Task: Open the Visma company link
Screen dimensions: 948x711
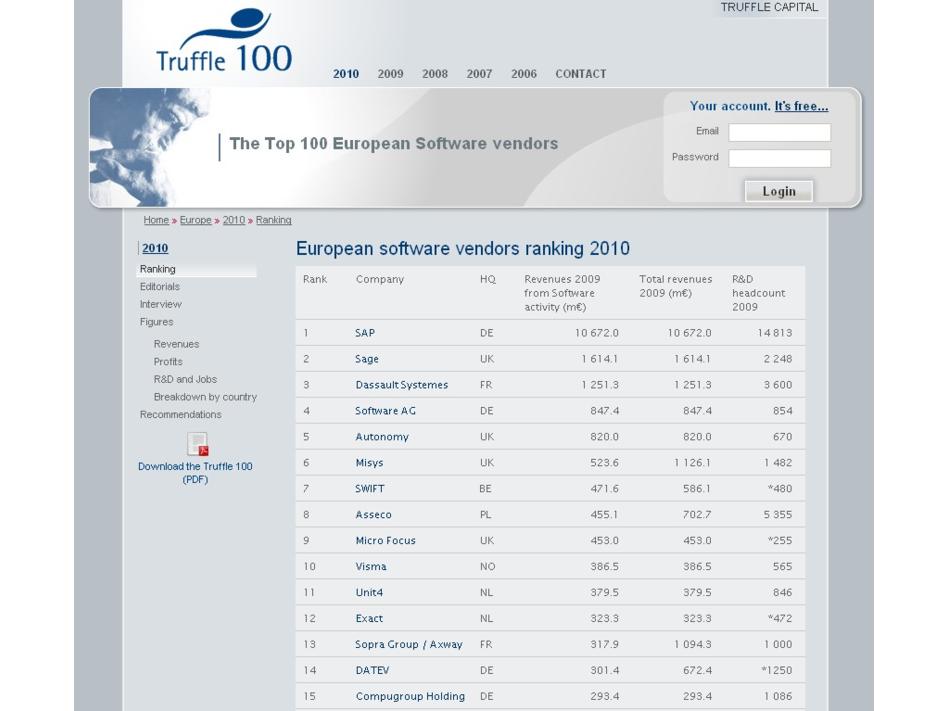Action: point(371,567)
